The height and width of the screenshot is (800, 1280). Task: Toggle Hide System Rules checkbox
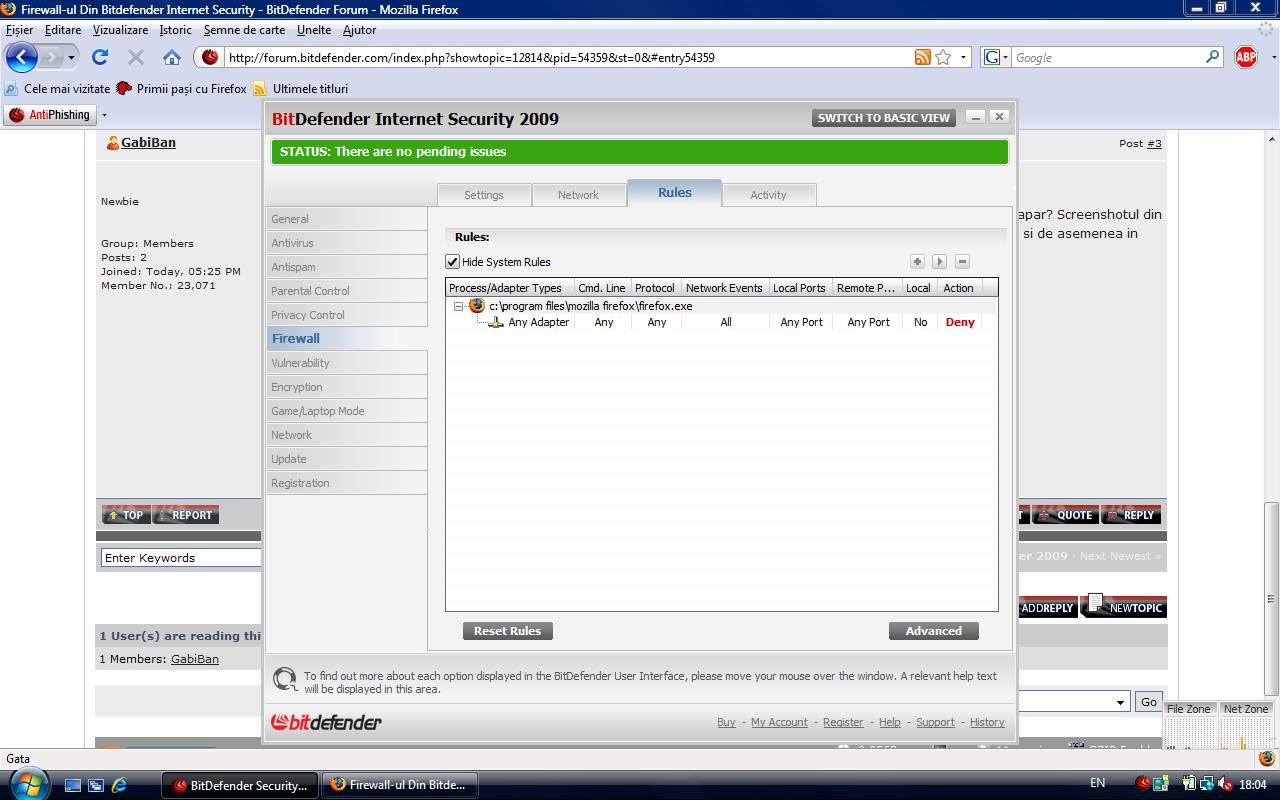pyautogui.click(x=452, y=262)
